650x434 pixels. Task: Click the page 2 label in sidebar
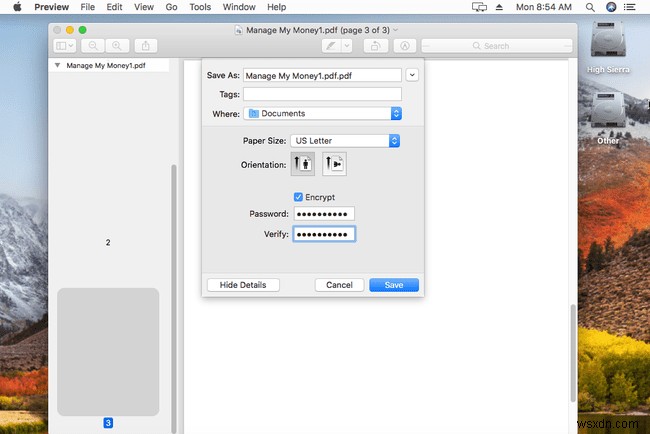click(108, 242)
